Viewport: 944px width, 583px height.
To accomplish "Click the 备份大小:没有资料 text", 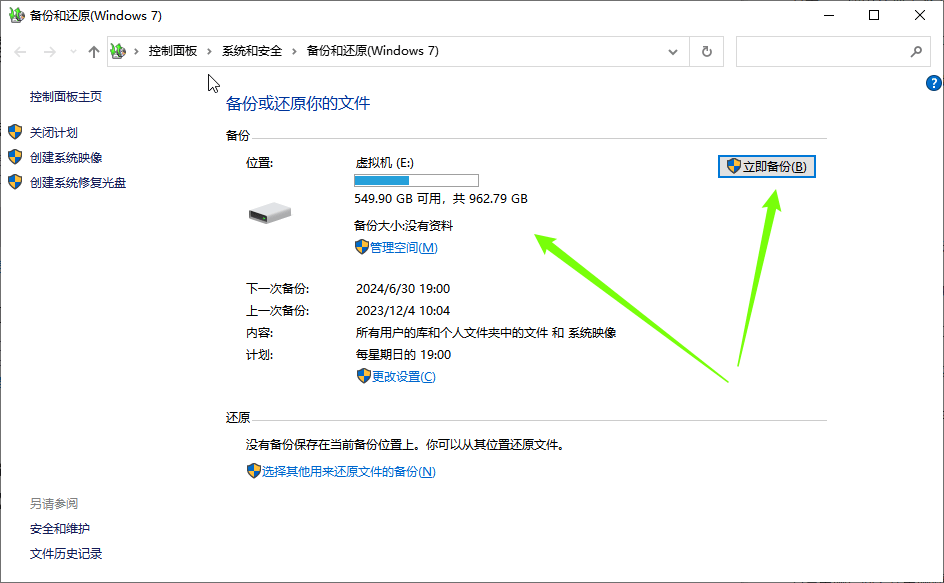I will 403,226.
